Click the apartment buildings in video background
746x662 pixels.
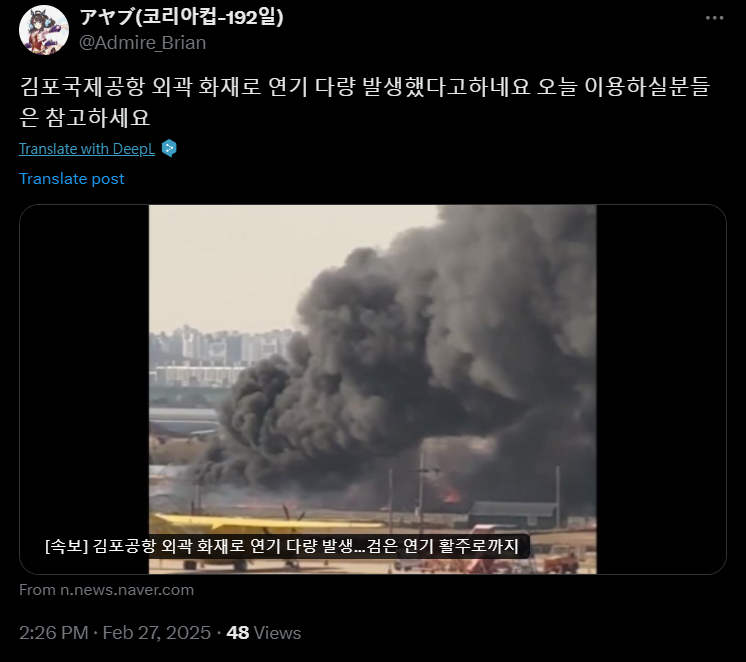221,355
